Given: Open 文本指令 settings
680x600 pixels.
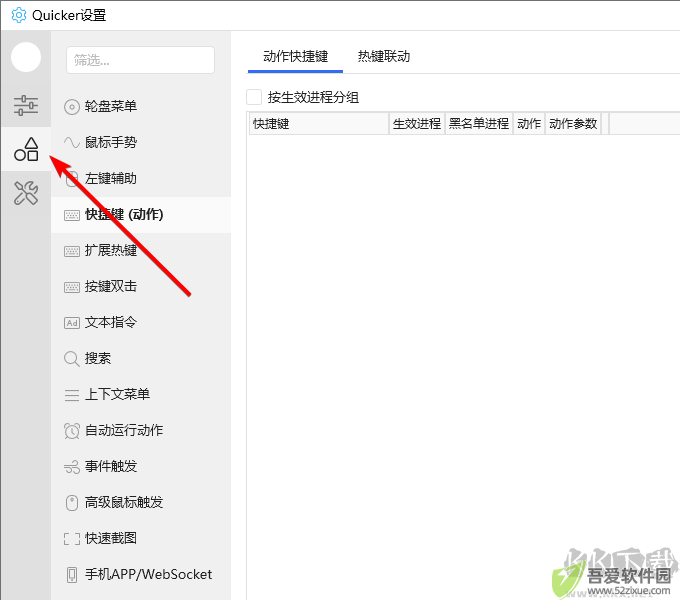Looking at the screenshot, I should click(x=141, y=323).
